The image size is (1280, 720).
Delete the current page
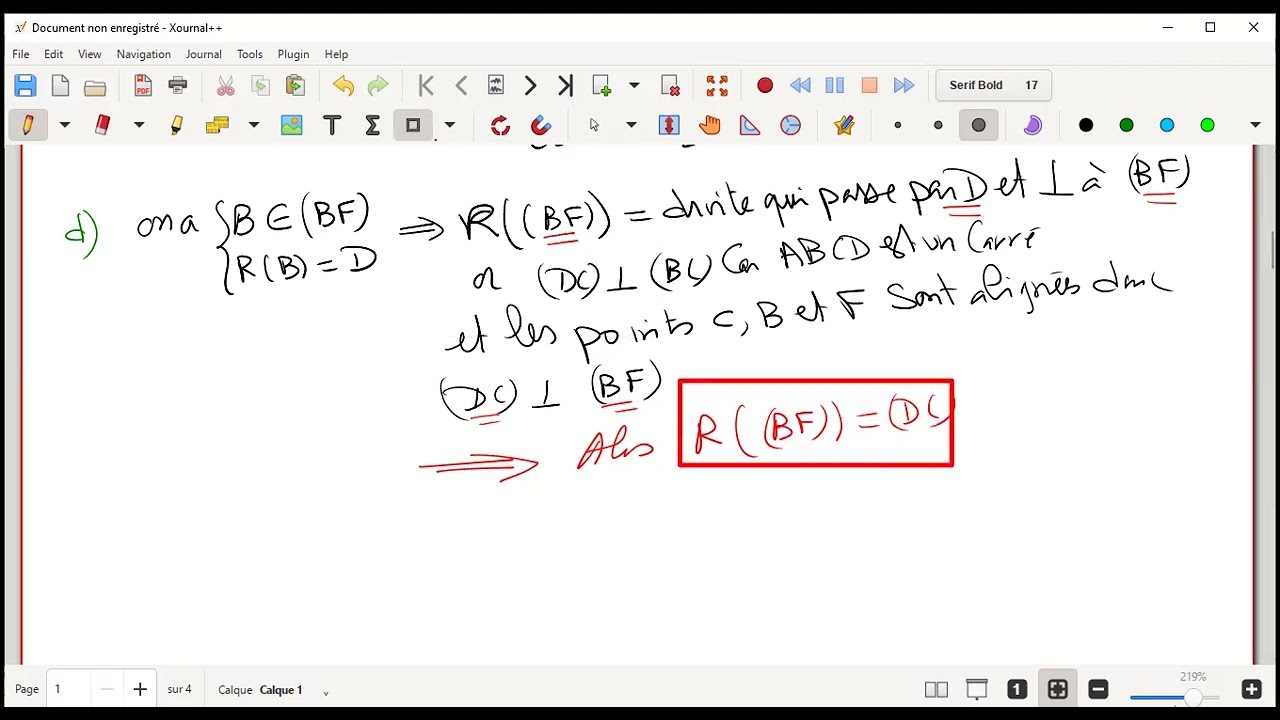670,86
